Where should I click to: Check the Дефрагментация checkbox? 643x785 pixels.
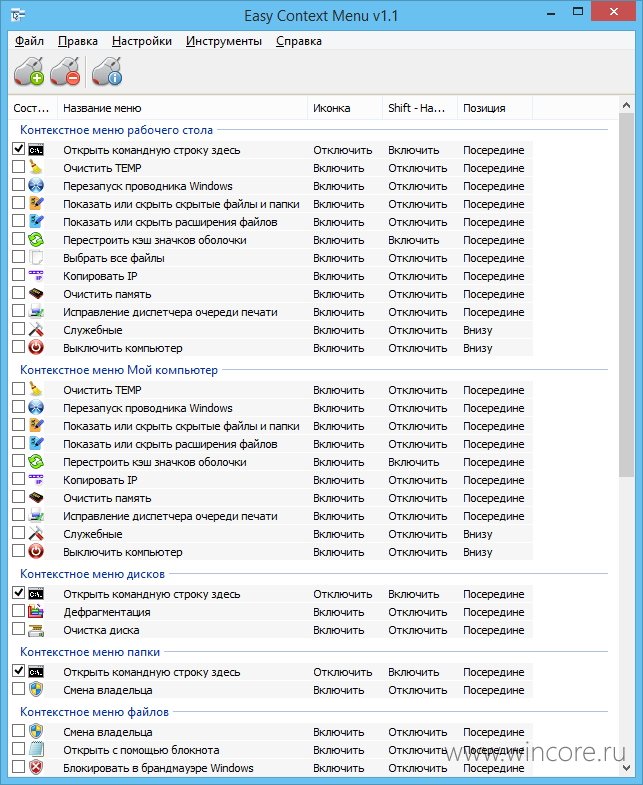pos(19,611)
